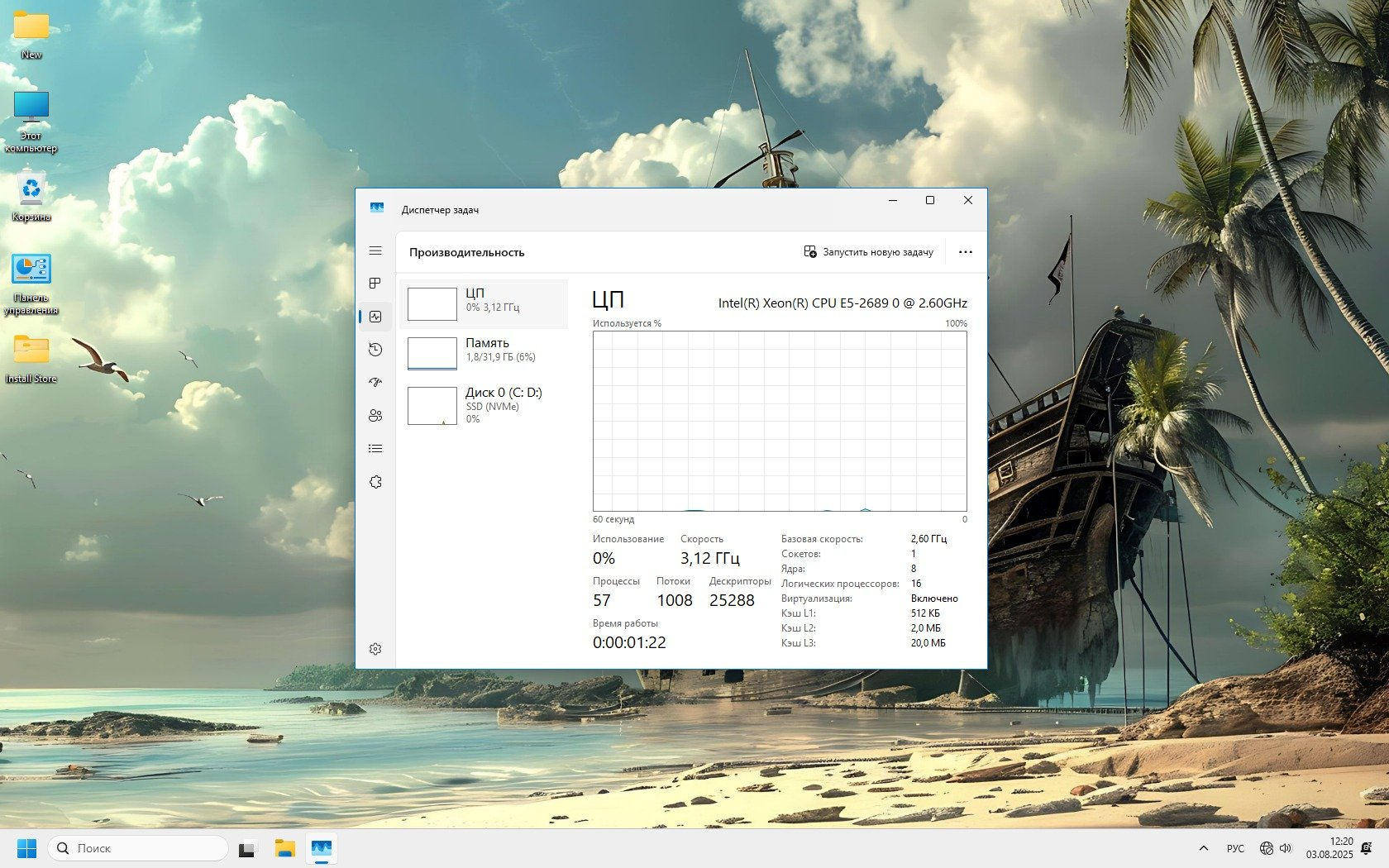Screen dimensions: 1389x868
Task: Show hidden system tray icons chevron
Action: pyautogui.click(x=1204, y=848)
